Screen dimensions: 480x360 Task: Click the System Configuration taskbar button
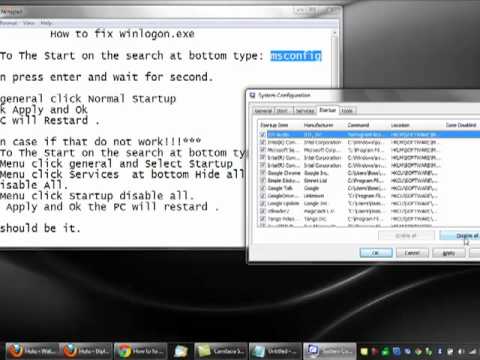click(330, 351)
